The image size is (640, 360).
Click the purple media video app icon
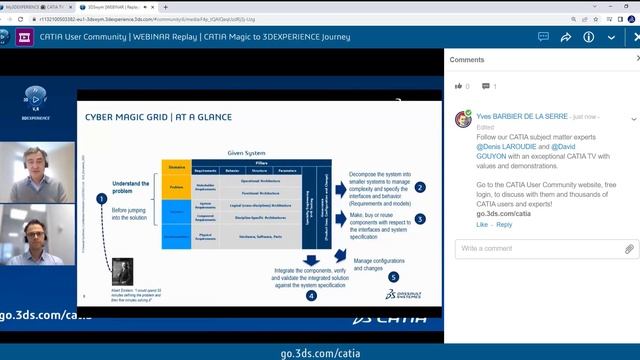pos(24,37)
